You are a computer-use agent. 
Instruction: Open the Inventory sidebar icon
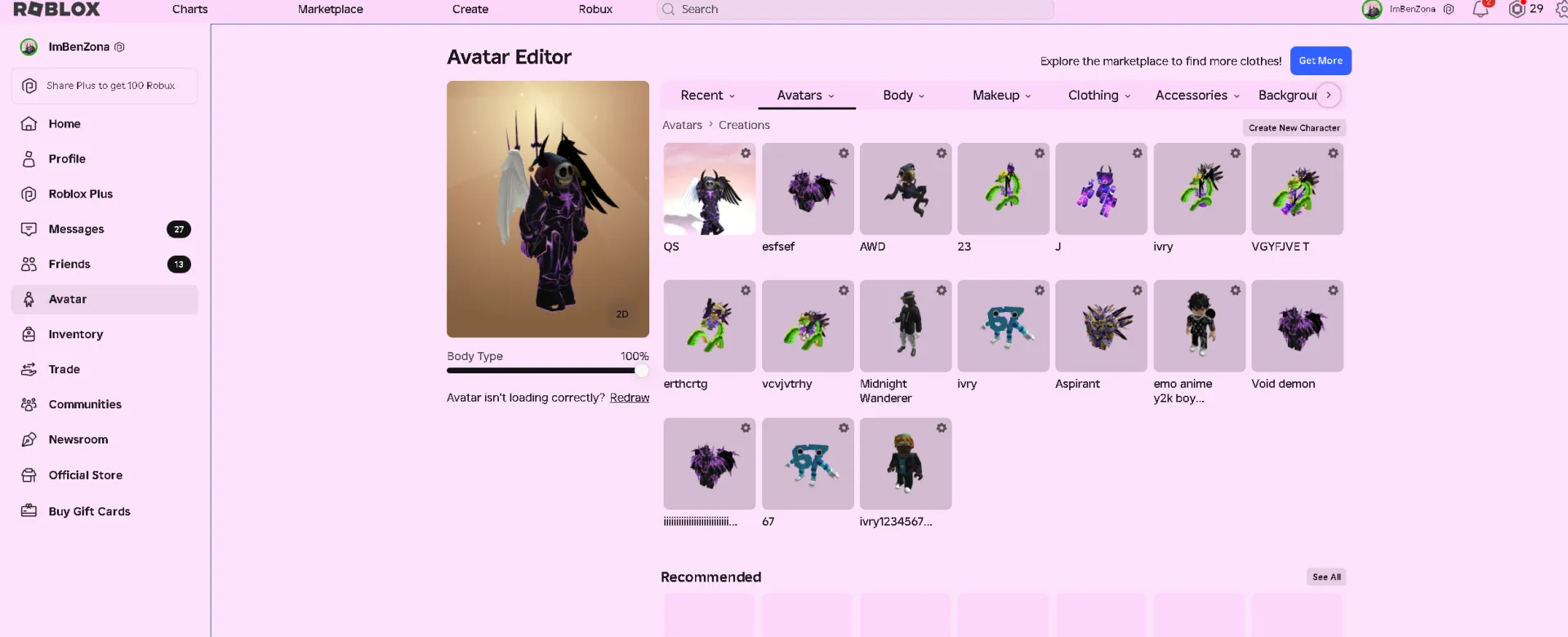(x=29, y=335)
